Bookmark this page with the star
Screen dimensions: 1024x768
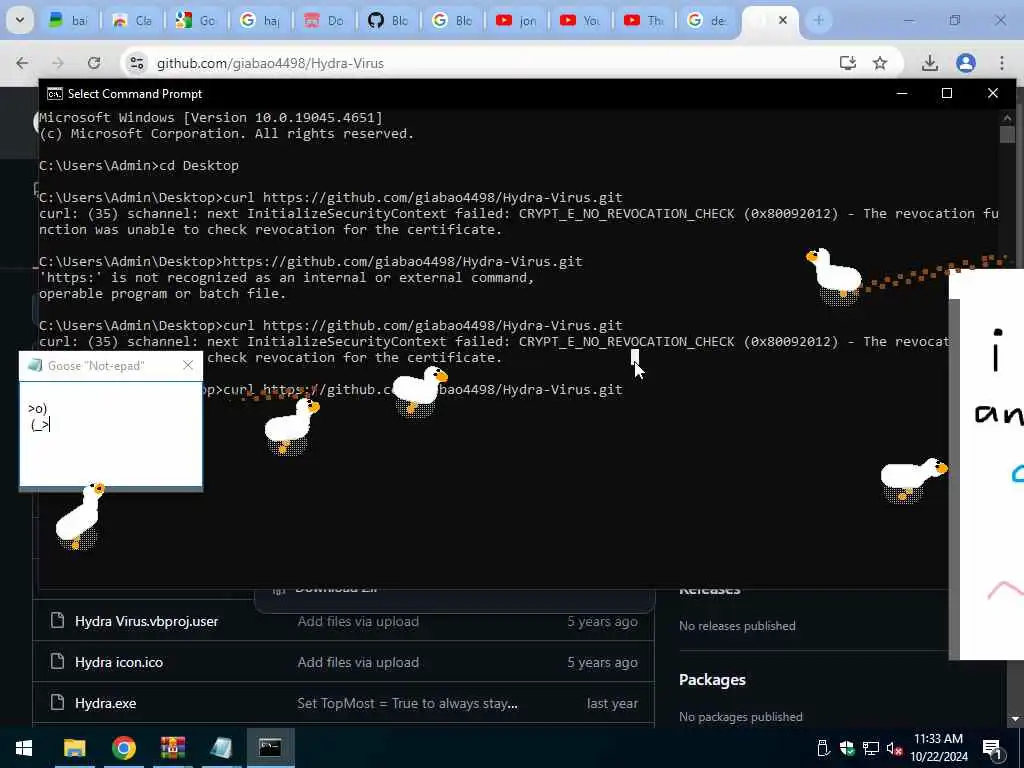coord(880,63)
